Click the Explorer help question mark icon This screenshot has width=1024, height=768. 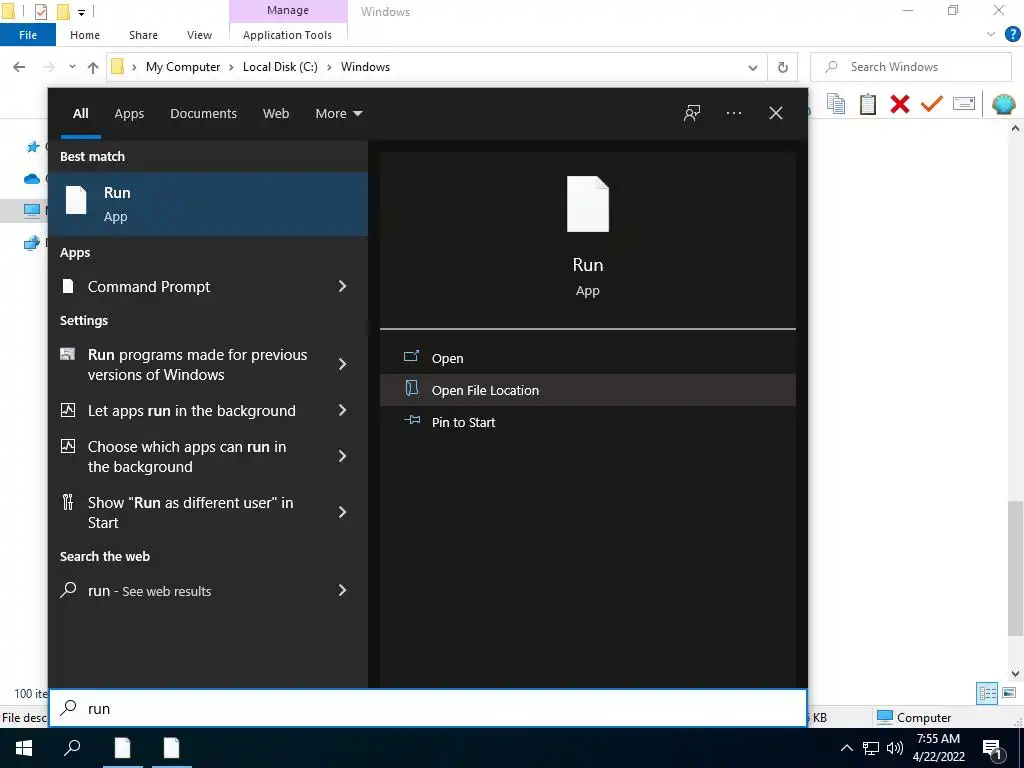click(1012, 35)
